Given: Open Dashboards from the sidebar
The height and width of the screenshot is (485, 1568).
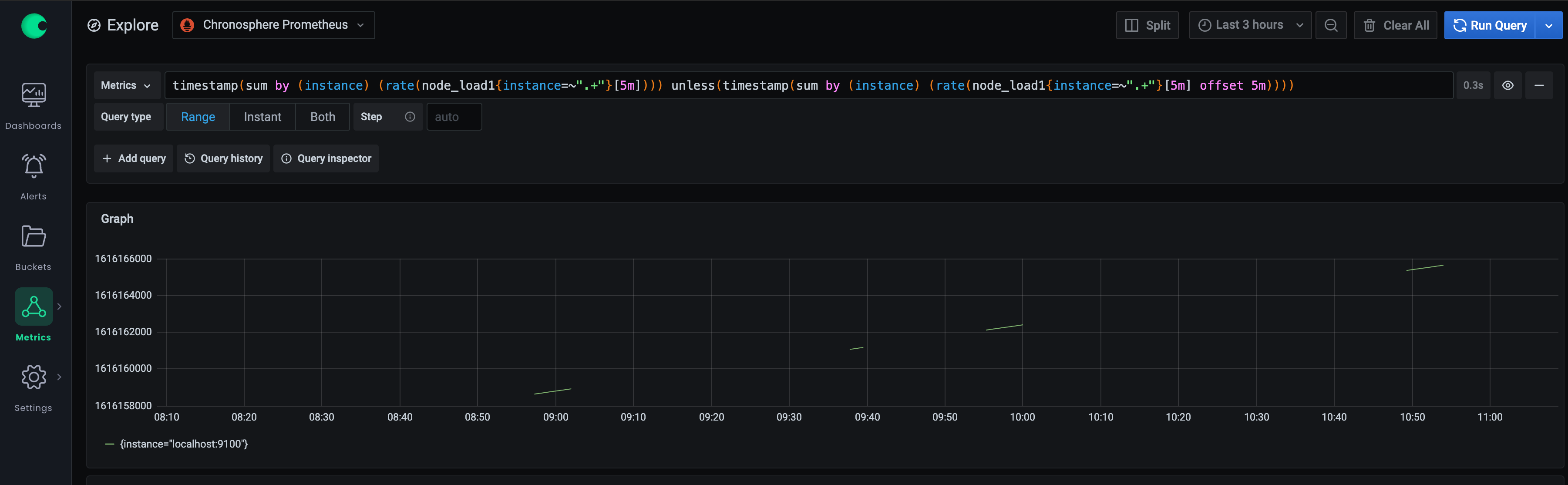Looking at the screenshot, I should (x=34, y=107).
